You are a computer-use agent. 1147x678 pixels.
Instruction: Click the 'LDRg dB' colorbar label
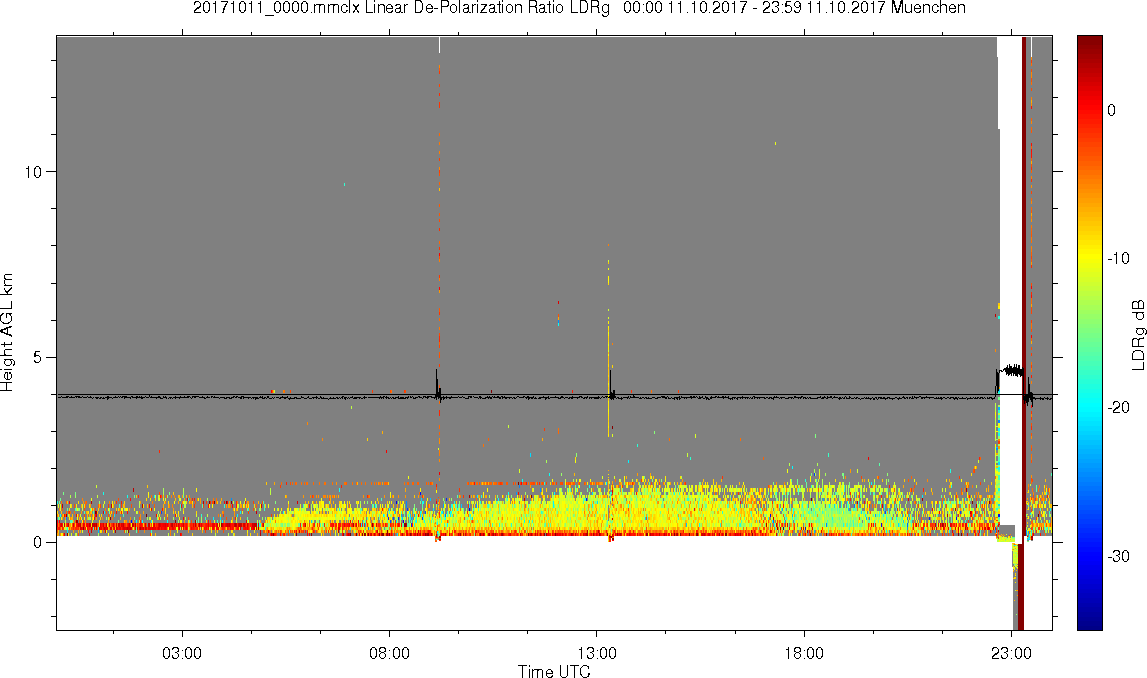1137,334
